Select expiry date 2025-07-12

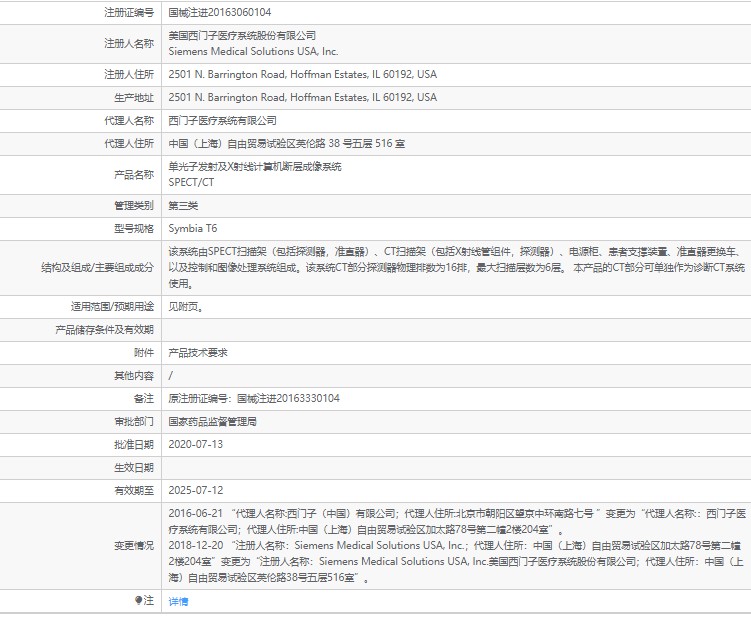point(195,490)
